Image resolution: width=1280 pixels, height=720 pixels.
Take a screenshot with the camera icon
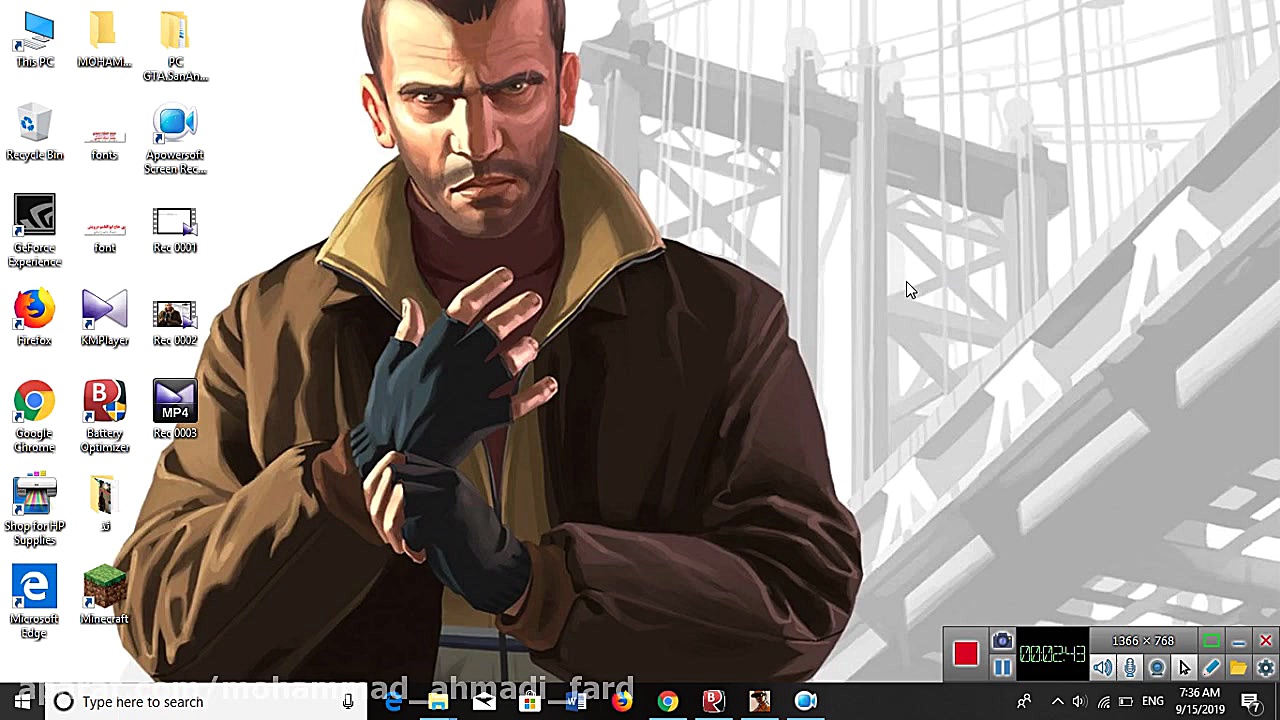[1002, 641]
